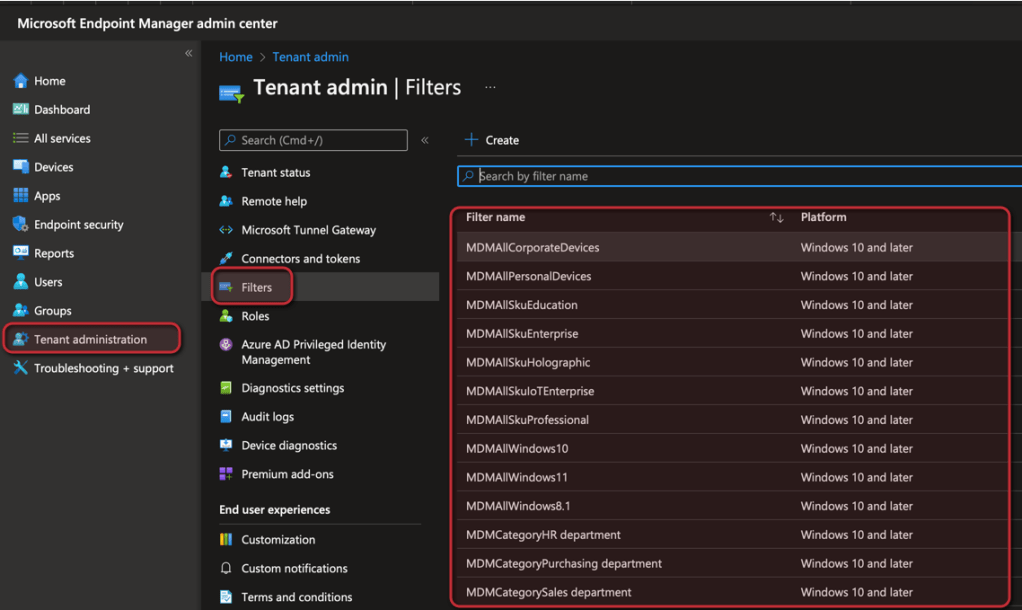Viewport: 1022px width, 610px height.
Task: Open the ellipsis menu next to Filters title
Action: pyautogui.click(x=490, y=88)
